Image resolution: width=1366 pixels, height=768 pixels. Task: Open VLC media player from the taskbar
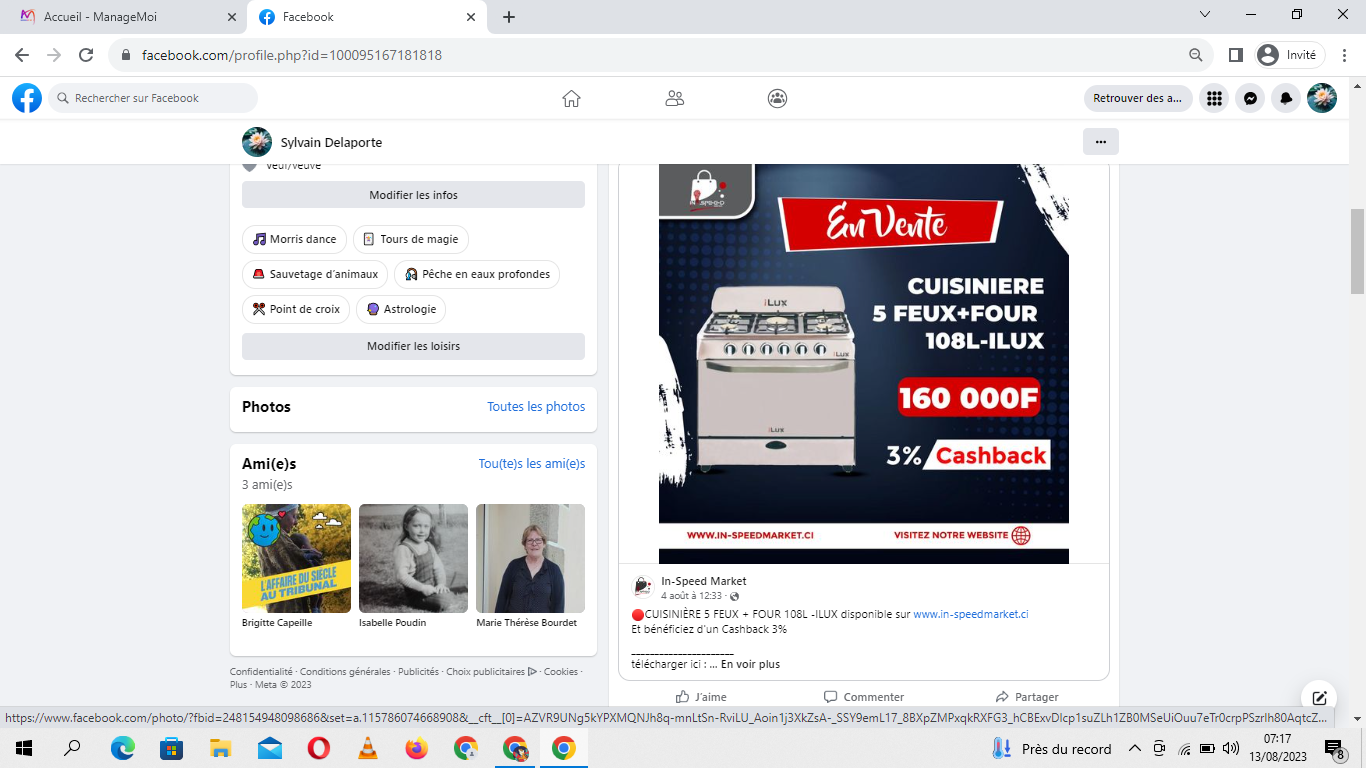(x=368, y=749)
